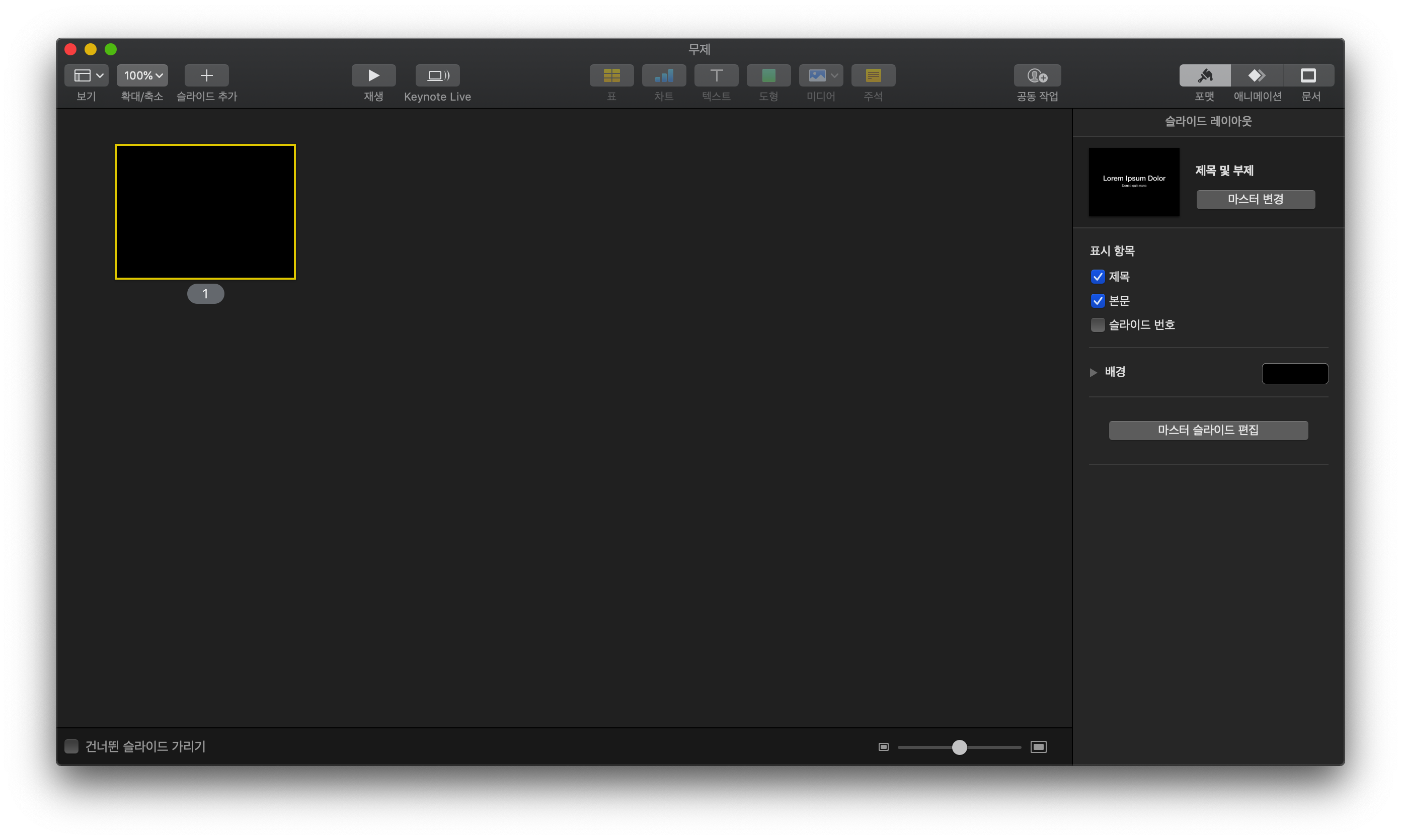Click the Play (재생) slideshow icon
This screenshot has height=840, width=1401.
point(373,75)
